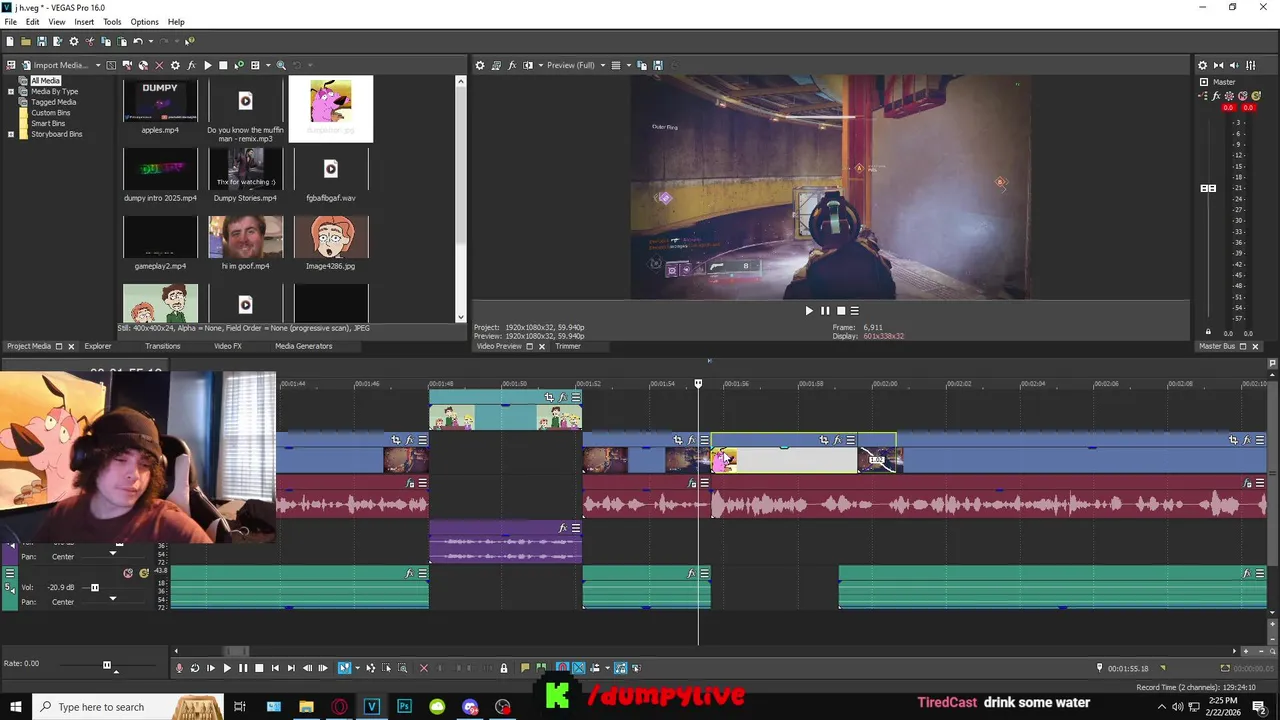Start media preview in Project Media toolbar
The image size is (1280, 720).
tap(207, 65)
